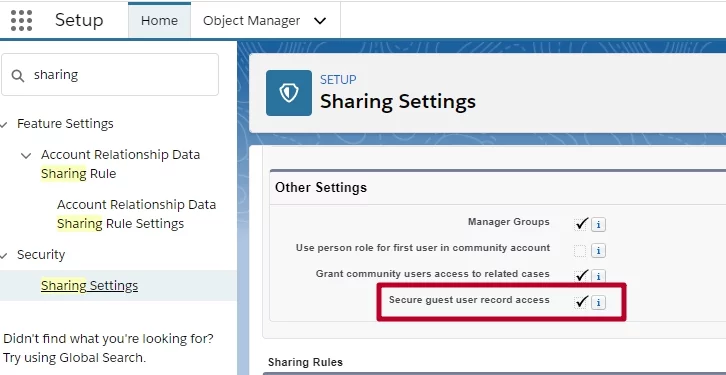The height and width of the screenshot is (375, 726).
Task: Click the Try using Global Search text
Action: [x=74, y=358]
